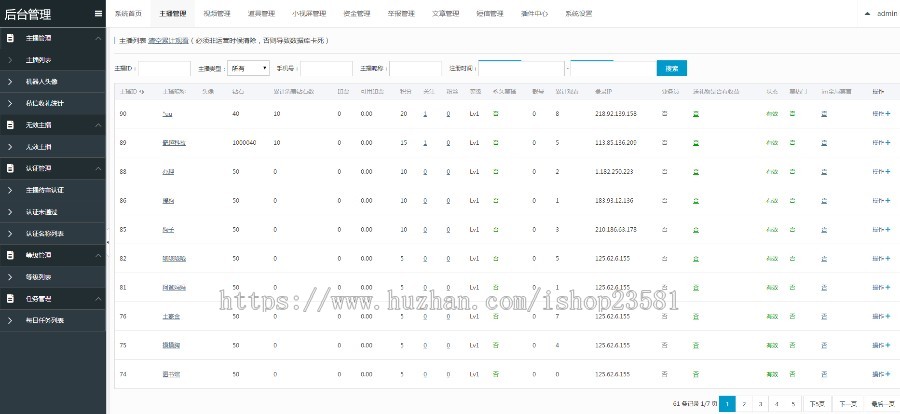Click the underlined clear-data link beside 主播列表
This screenshot has width=900, height=414.
click(x=168, y=41)
